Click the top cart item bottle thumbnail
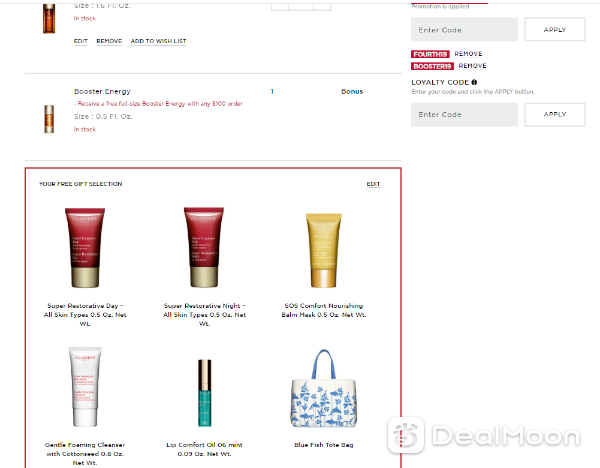 [x=49, y=19]
